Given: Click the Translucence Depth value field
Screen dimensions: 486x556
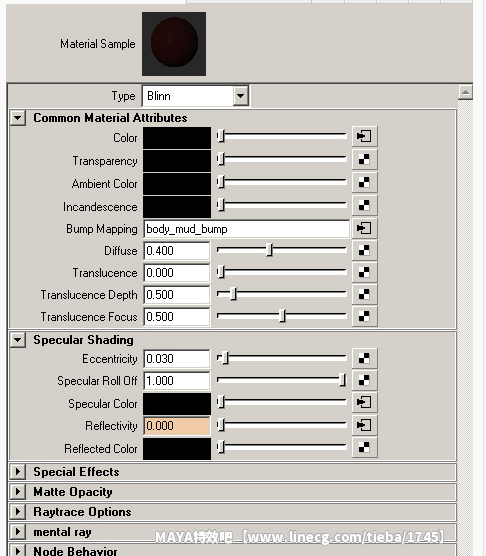Looking at the screenshot, I should pos(177,295).
